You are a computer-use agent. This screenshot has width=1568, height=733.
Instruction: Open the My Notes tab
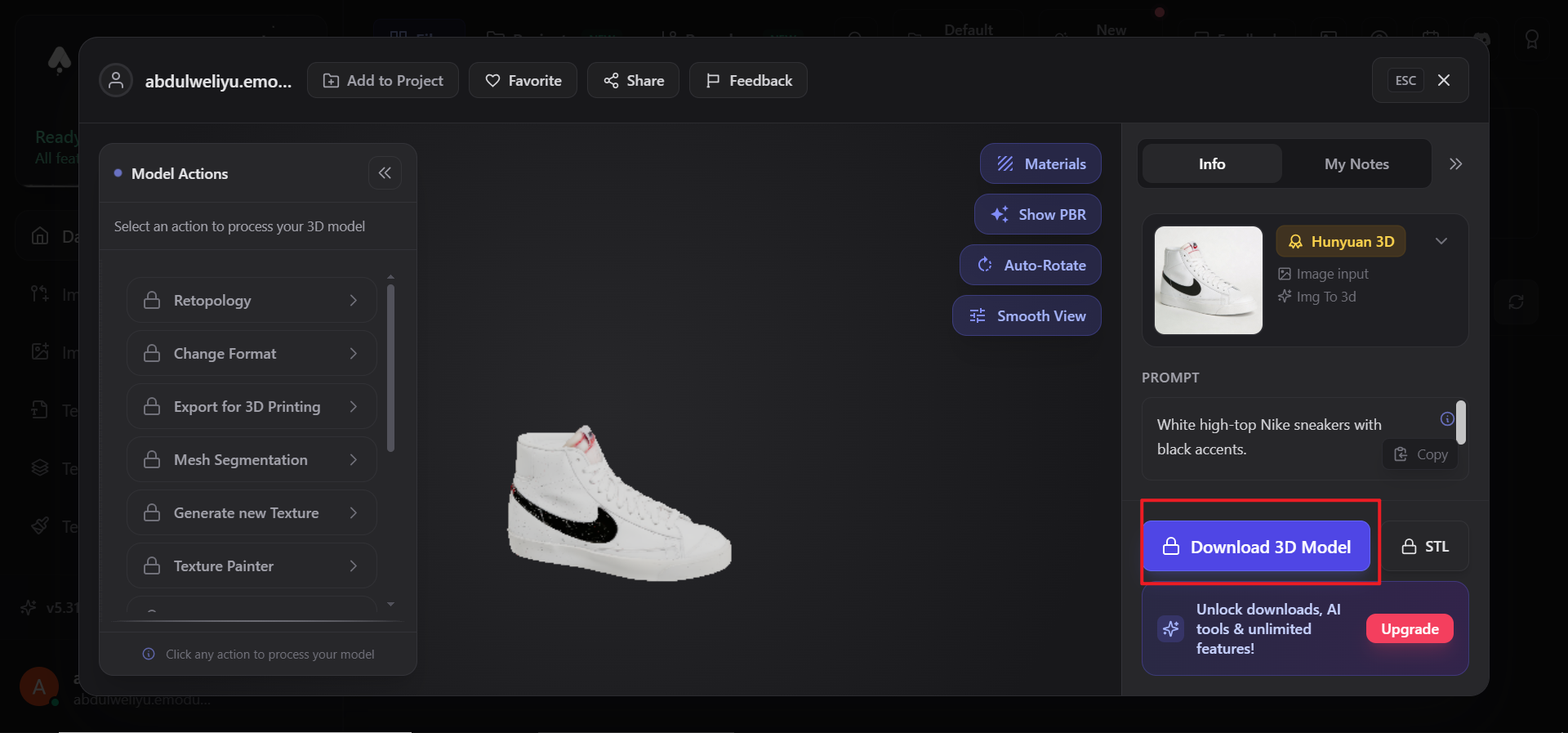(1356, 164)
